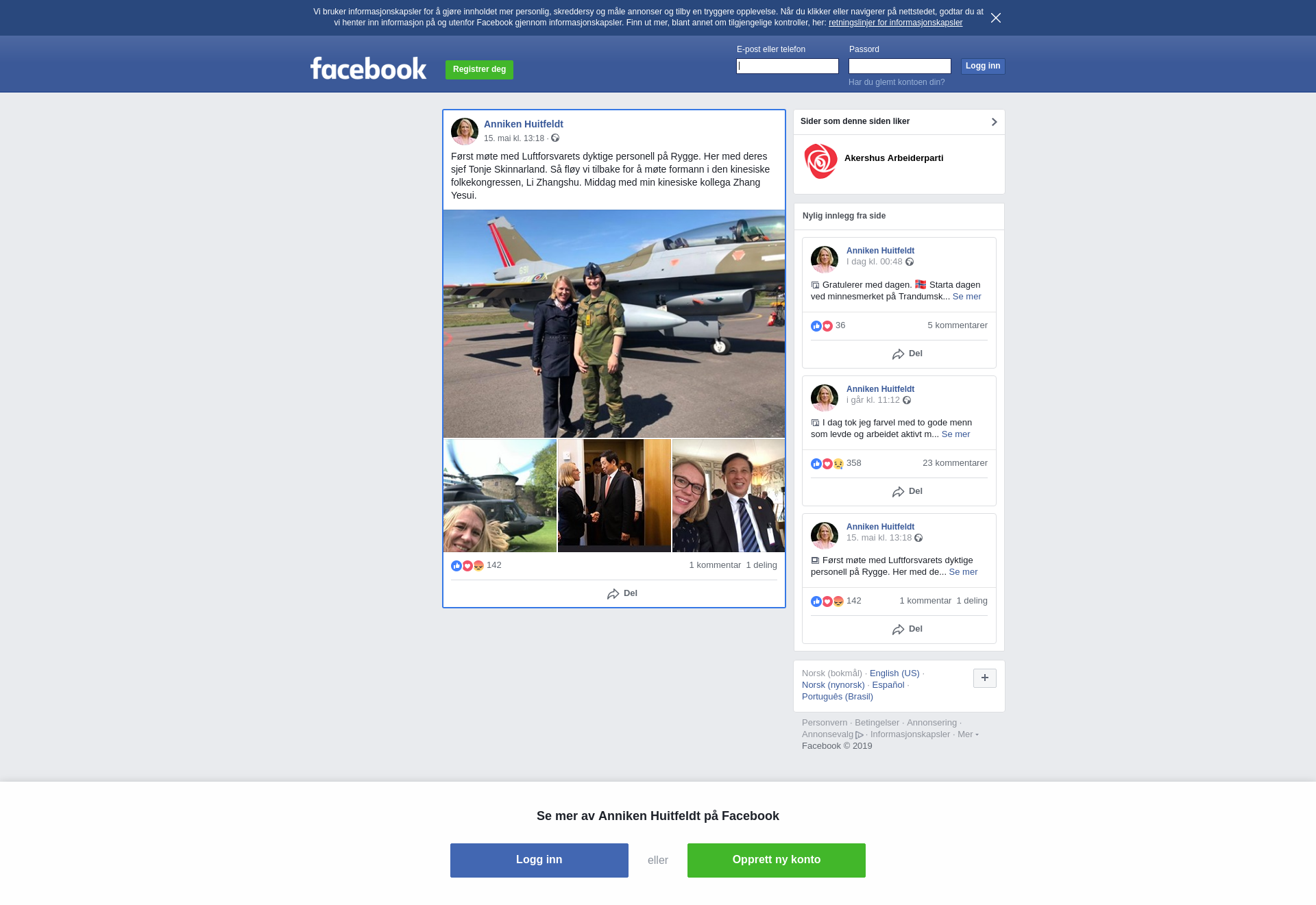Click the Facebook logo
The height and width of the screenshot is (905, 1316).
[368, 69]
